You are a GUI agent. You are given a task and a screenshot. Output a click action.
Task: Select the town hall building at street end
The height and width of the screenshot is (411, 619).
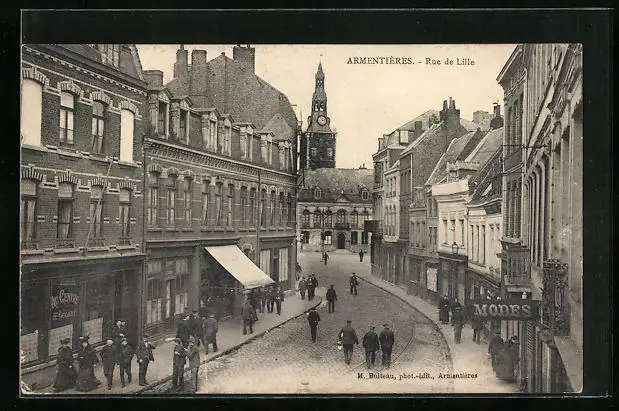coord(335,210)
